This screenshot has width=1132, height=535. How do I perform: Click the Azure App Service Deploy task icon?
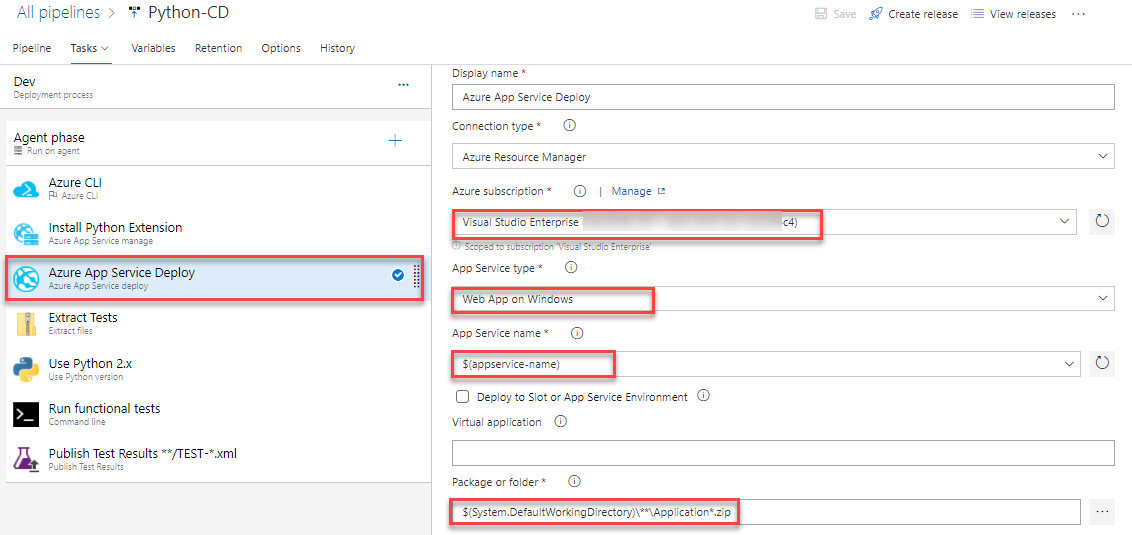[x=26, y=279]
